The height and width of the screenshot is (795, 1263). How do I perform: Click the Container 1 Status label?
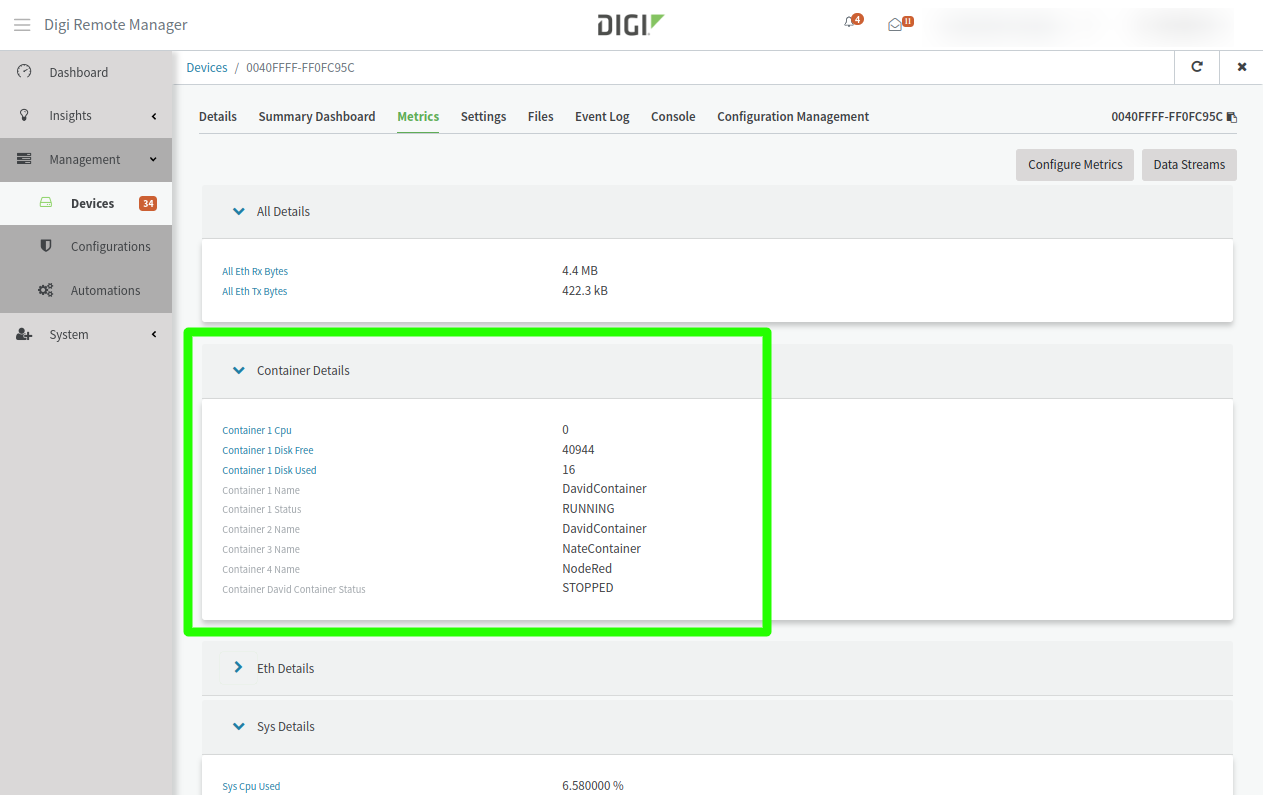(262, 509)
